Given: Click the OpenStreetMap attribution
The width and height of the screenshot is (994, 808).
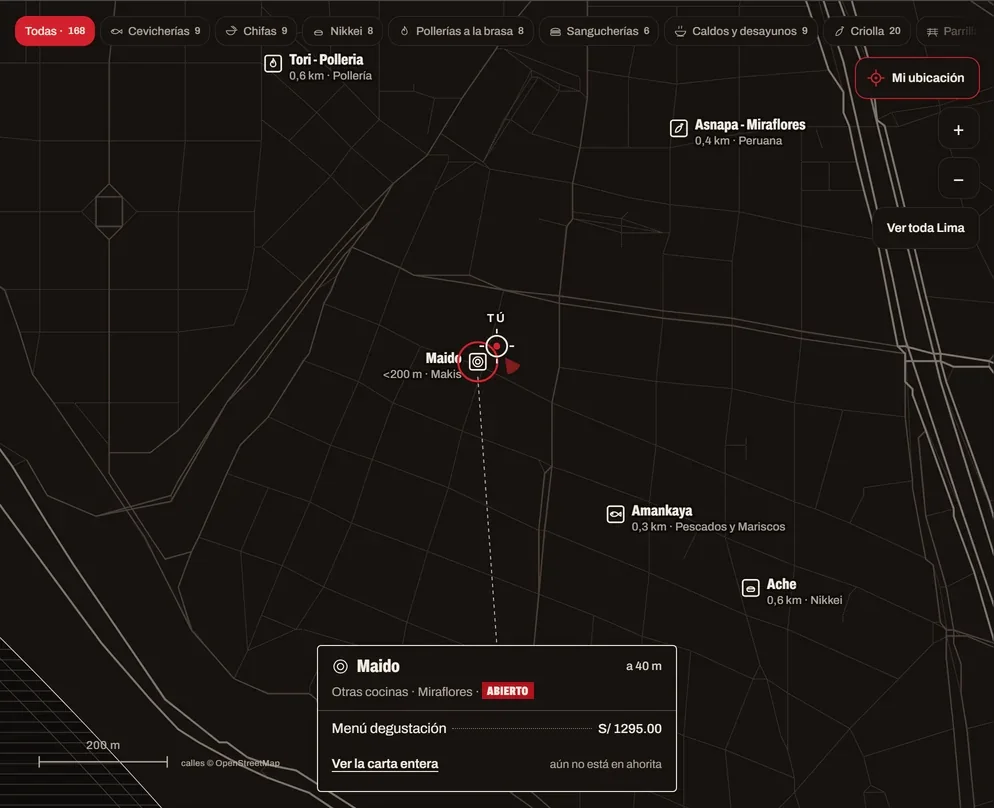Looking at the screenshot, I should point(230,763).
